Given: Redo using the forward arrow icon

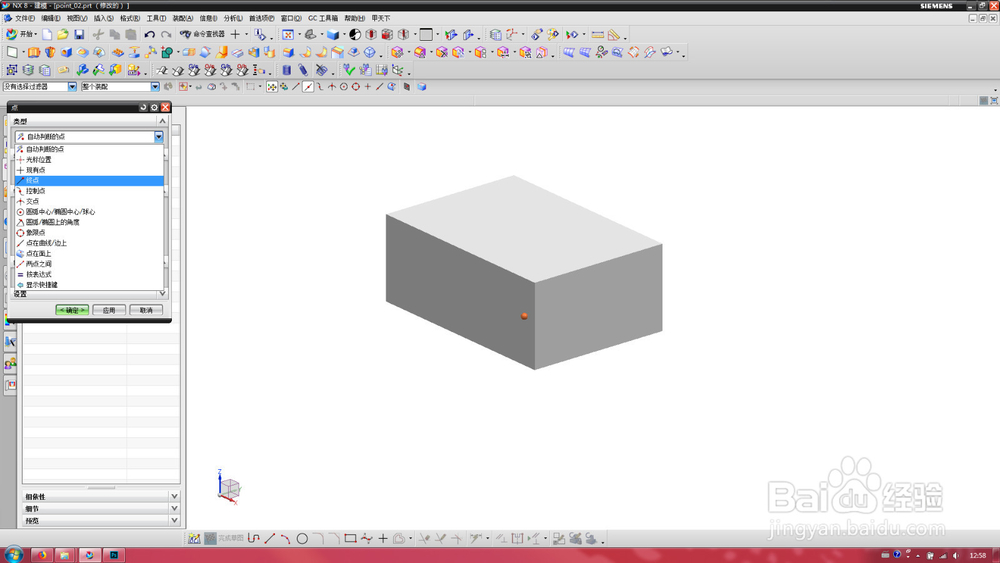Looking at the screenshot, I should [166, 34].
